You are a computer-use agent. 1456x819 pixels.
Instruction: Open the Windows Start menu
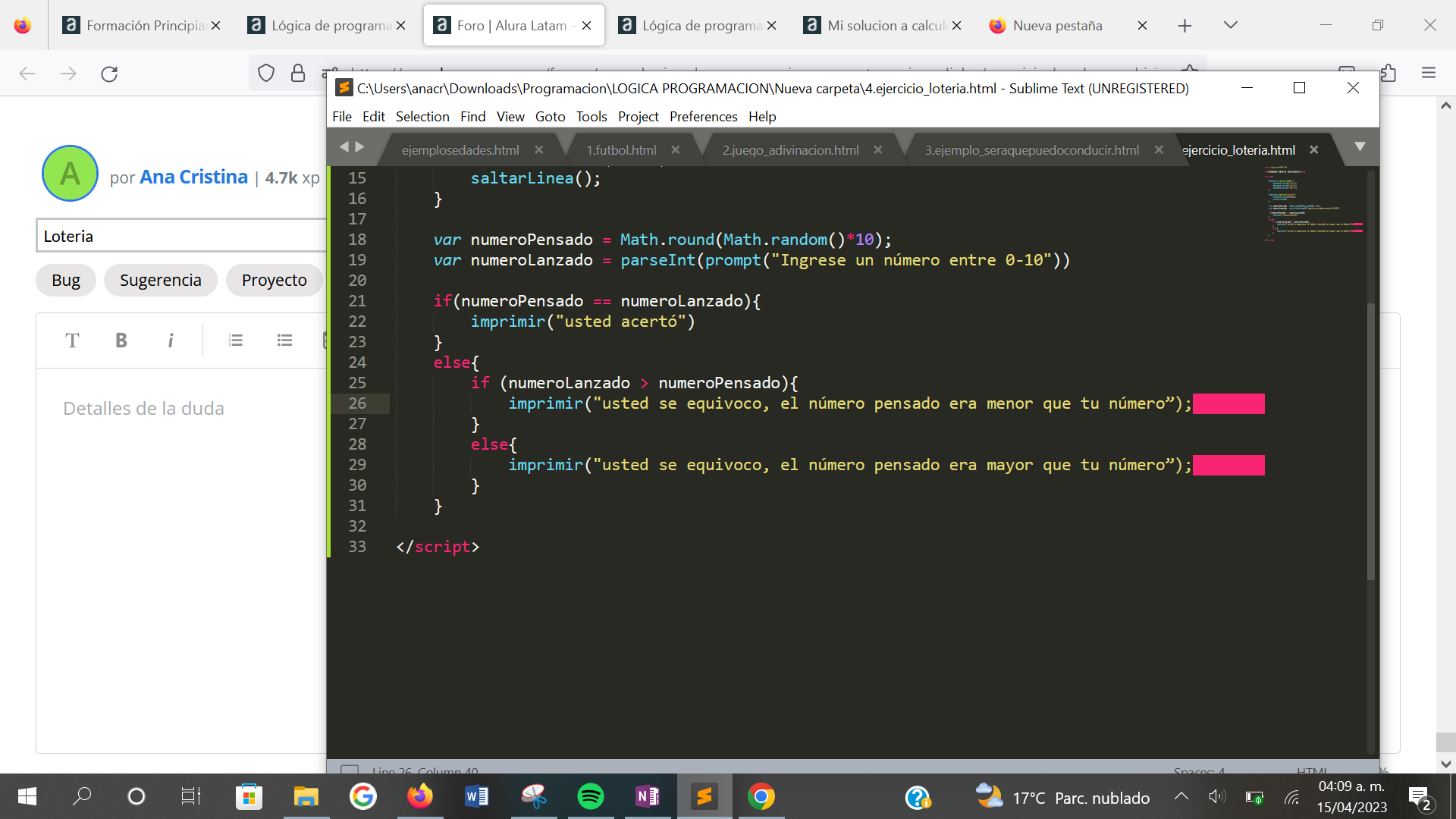[x=27, y=796]
